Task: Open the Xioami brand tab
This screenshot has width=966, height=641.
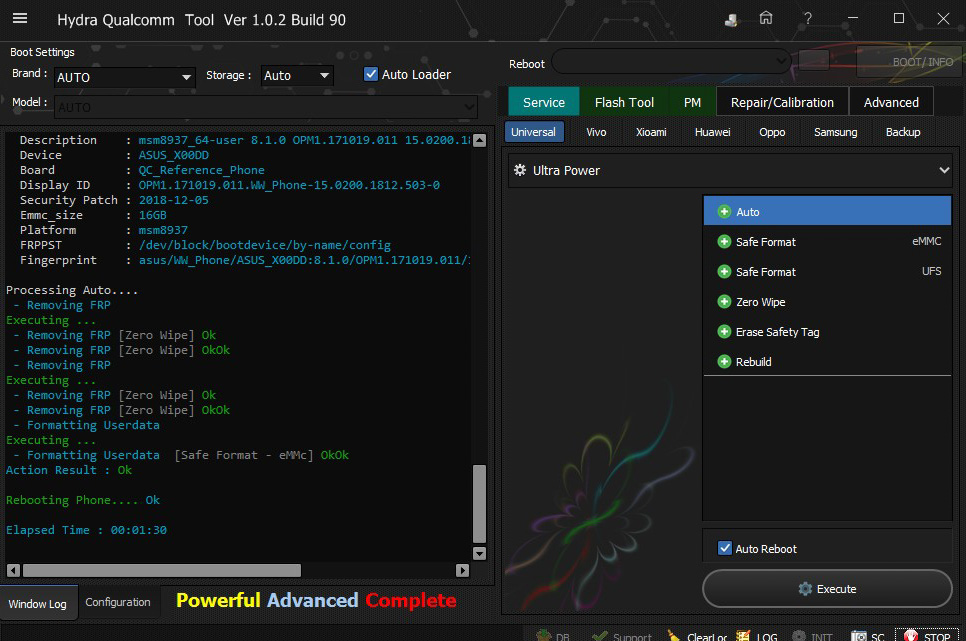Action: click(x=651, y=132)
